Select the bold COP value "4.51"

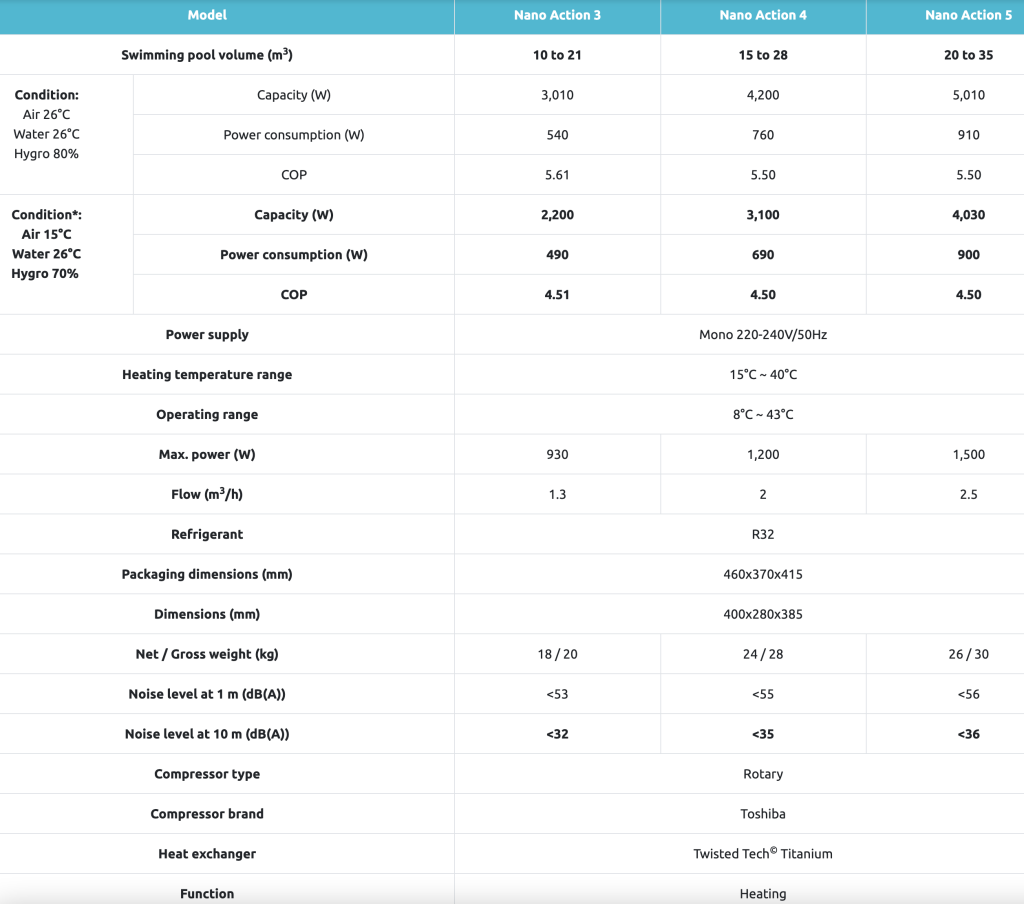click(557, 295)
